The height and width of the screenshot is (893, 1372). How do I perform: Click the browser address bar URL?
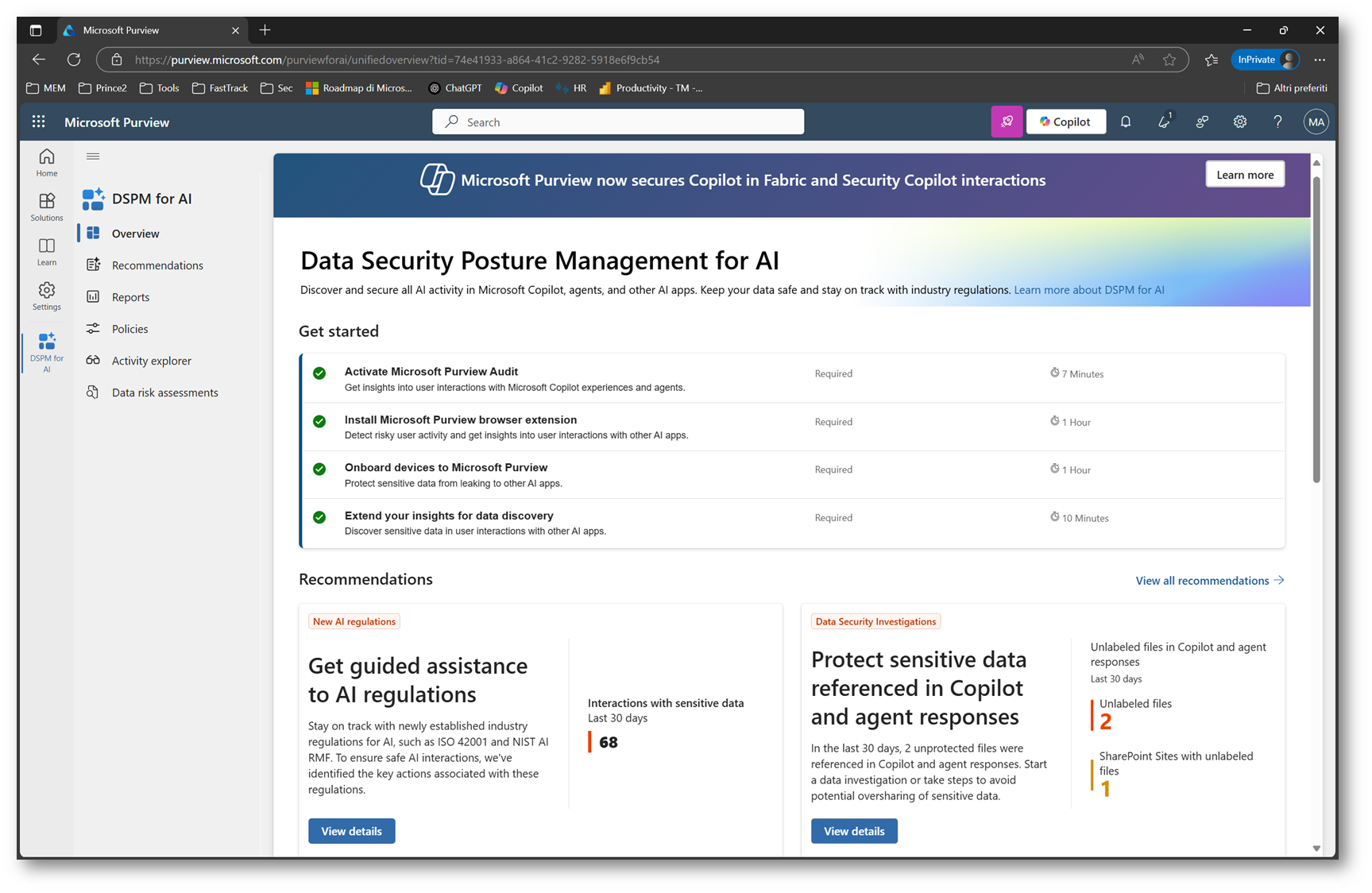click(x=397, y=60)
